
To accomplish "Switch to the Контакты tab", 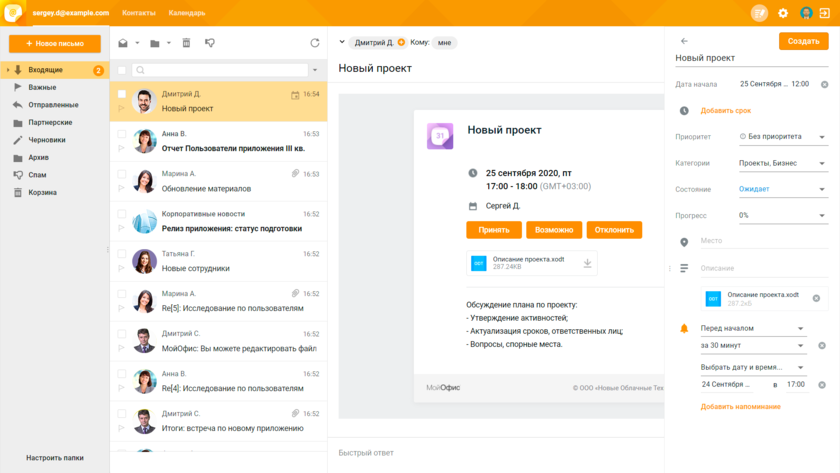I will (138, 13).
